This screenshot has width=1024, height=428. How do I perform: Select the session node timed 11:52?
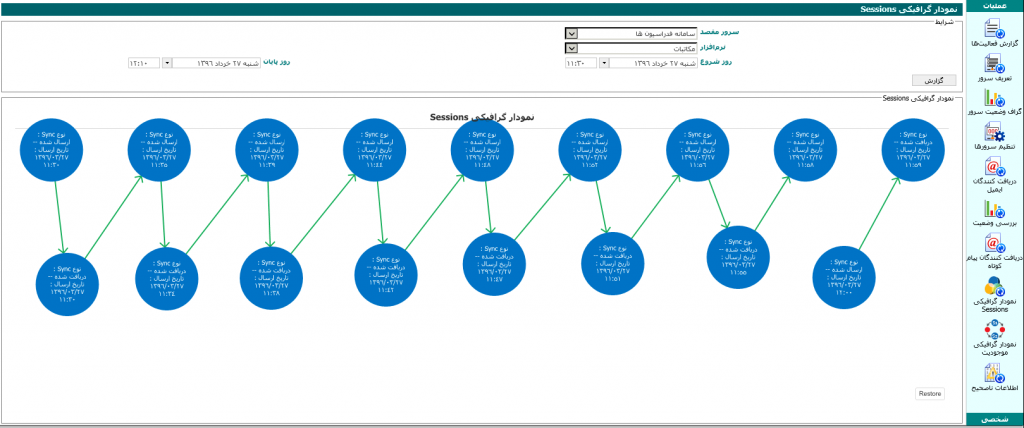pyautogui.click(x=591, y=150)
